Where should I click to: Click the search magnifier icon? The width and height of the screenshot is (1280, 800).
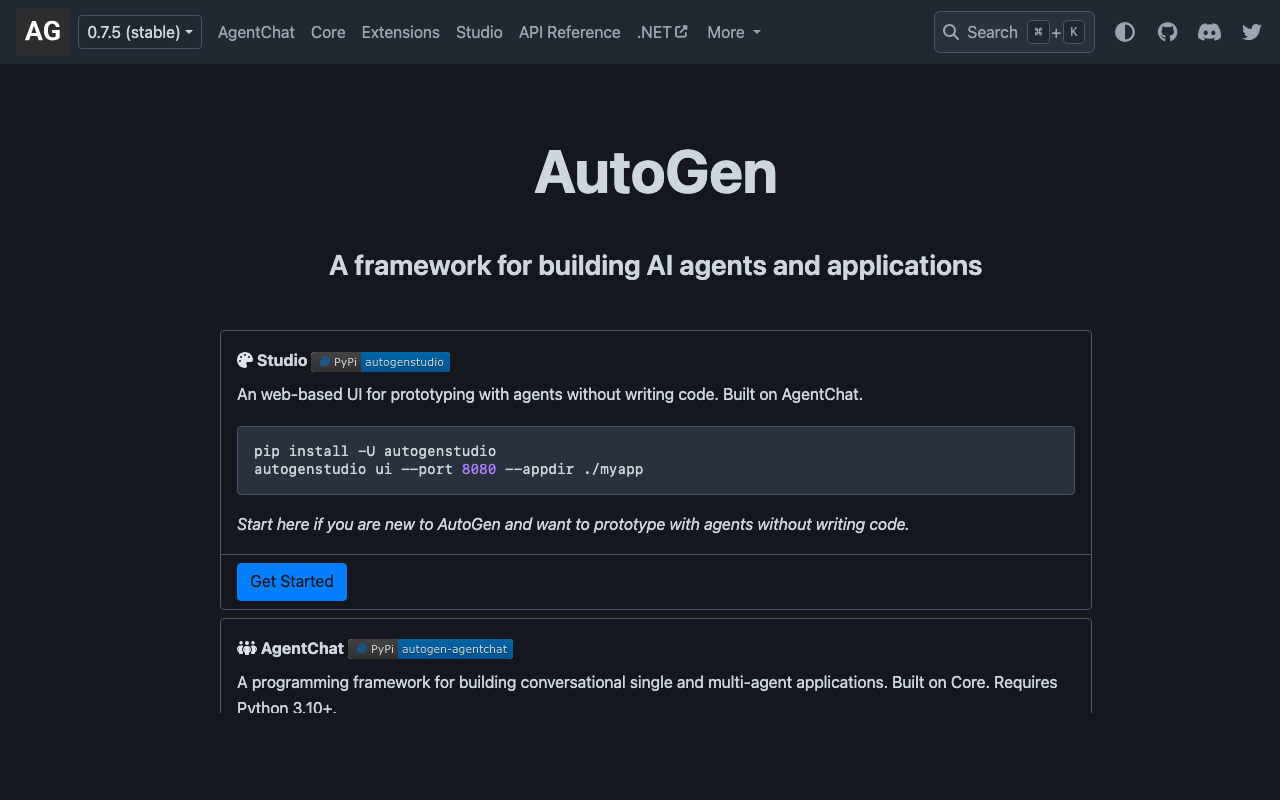click(x=951, y=32)
